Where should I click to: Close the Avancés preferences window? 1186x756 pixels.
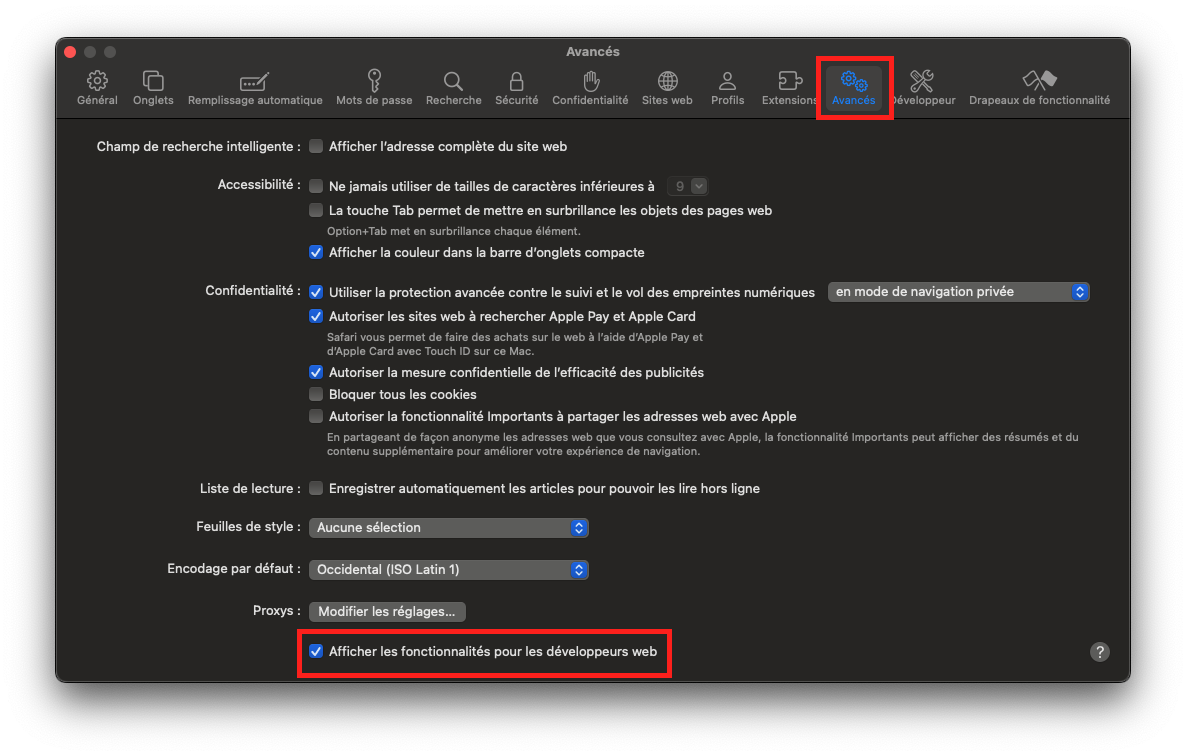[x=70, y=51]
